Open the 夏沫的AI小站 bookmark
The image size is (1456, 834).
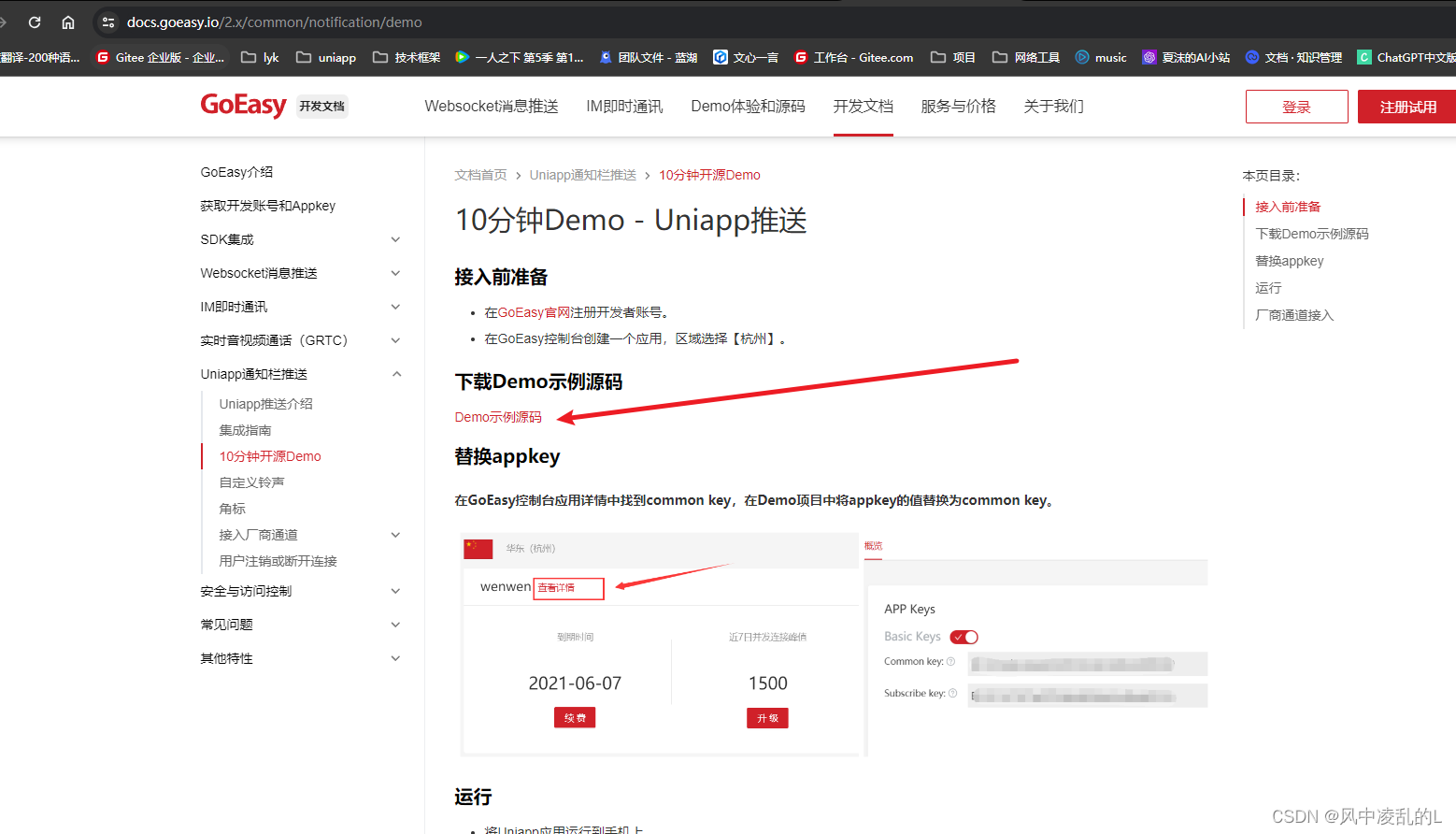pos(1186,57)
